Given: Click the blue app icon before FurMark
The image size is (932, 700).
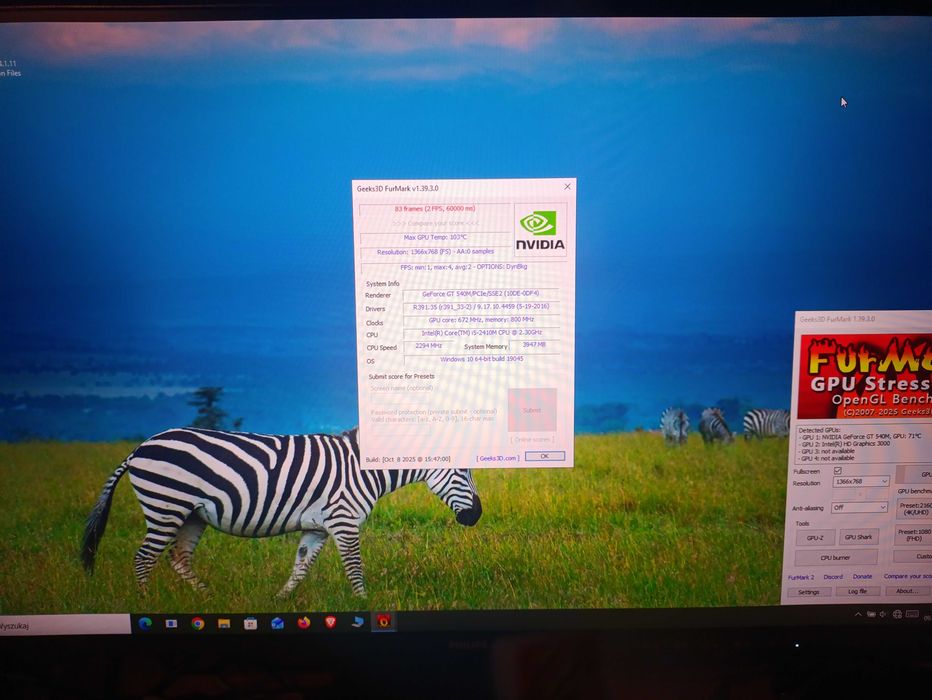Looking at the screenshot, I should [357, 622].
